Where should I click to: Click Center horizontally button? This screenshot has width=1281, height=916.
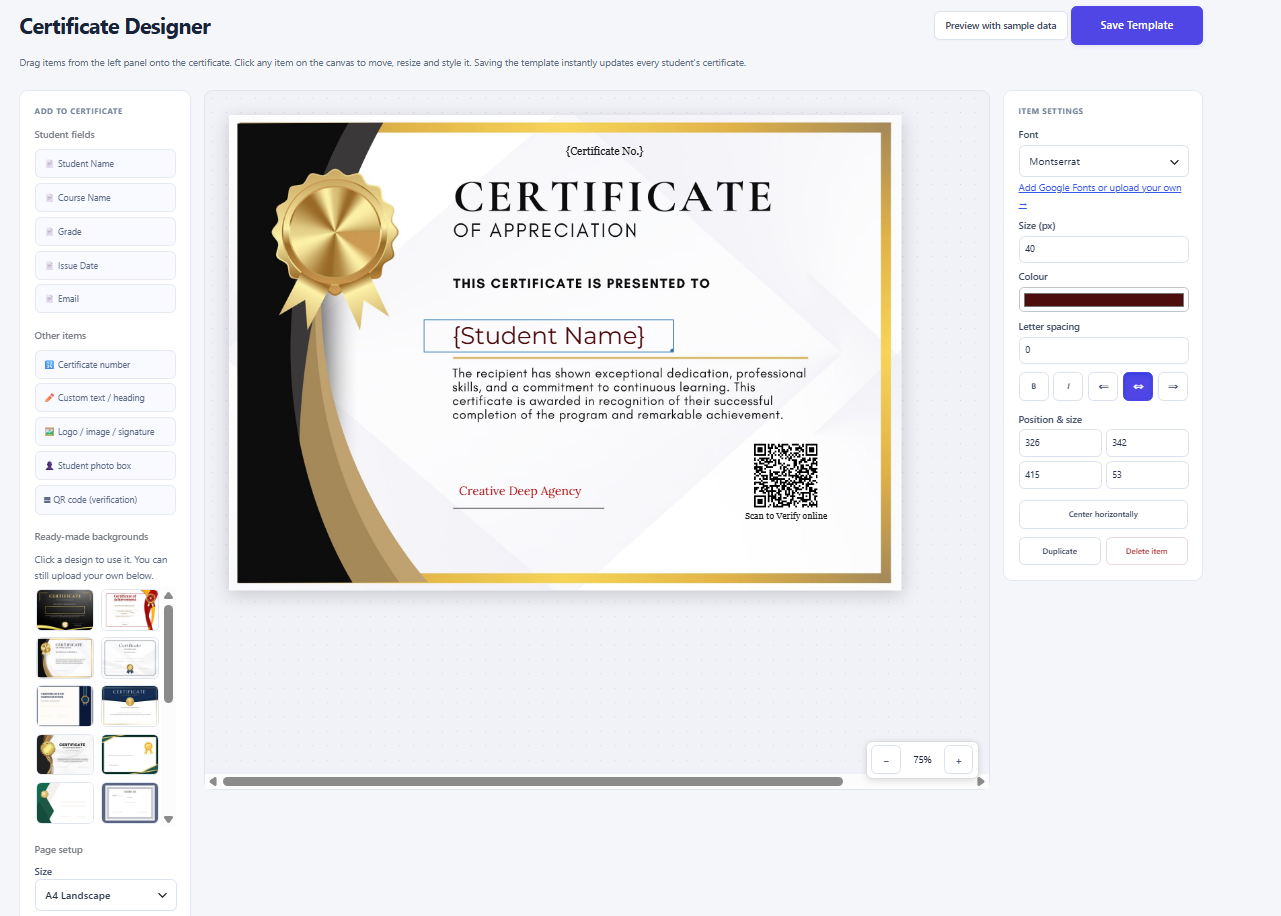pos(1103,514)
